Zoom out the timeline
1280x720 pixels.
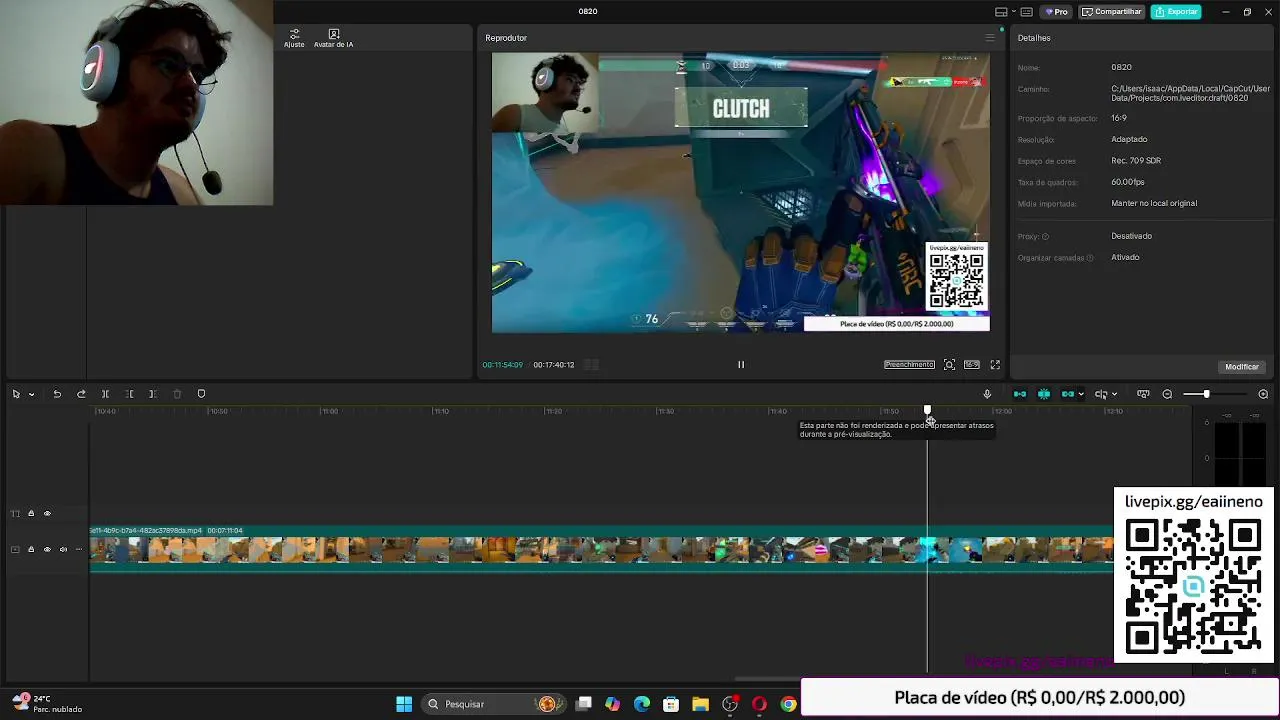[x=1167, y=394]
